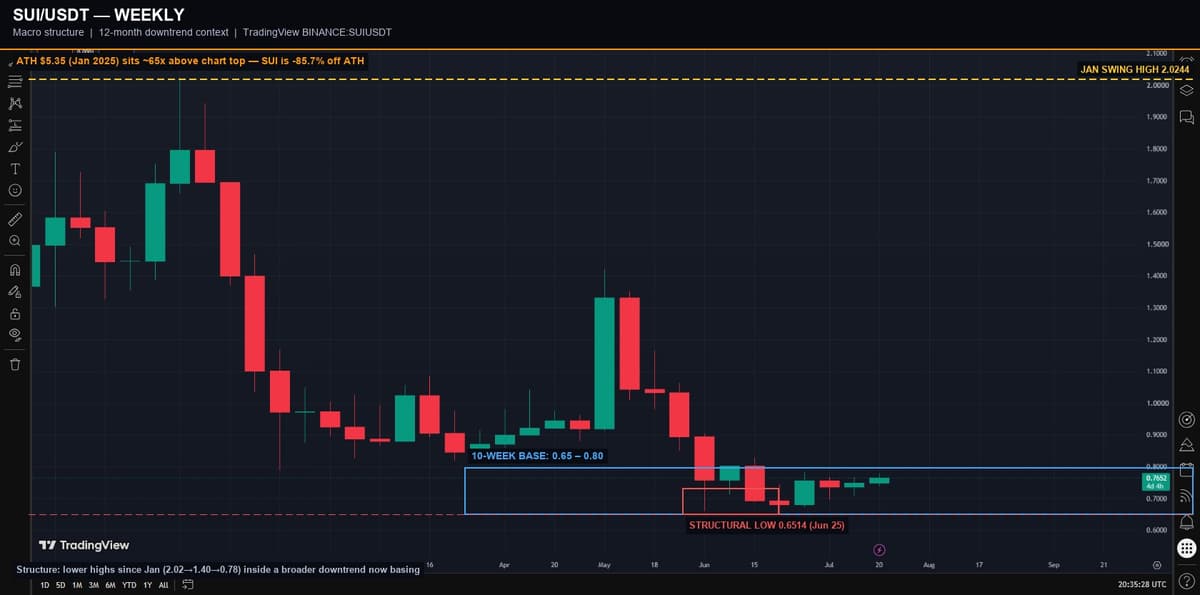The height and width of the screenshot is (595, 1200).
Task: Set the chart range to 5D
Action: coord(61,585)
